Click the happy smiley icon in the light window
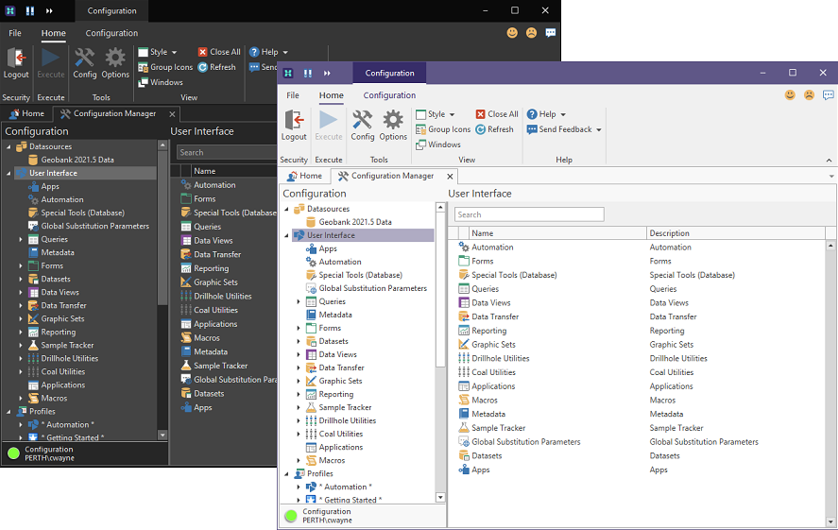 (x=790, y=95)
